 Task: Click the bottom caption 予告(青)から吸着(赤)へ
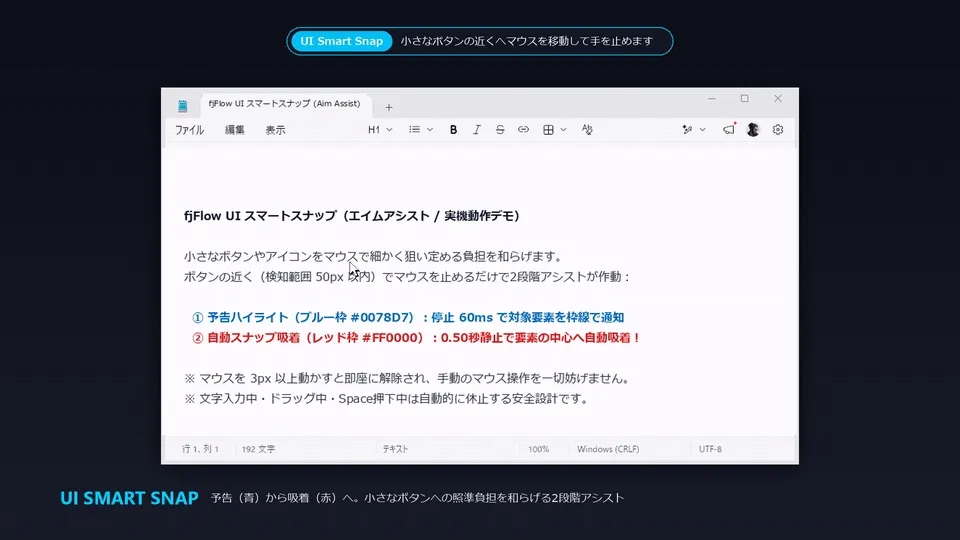point(417,498)
